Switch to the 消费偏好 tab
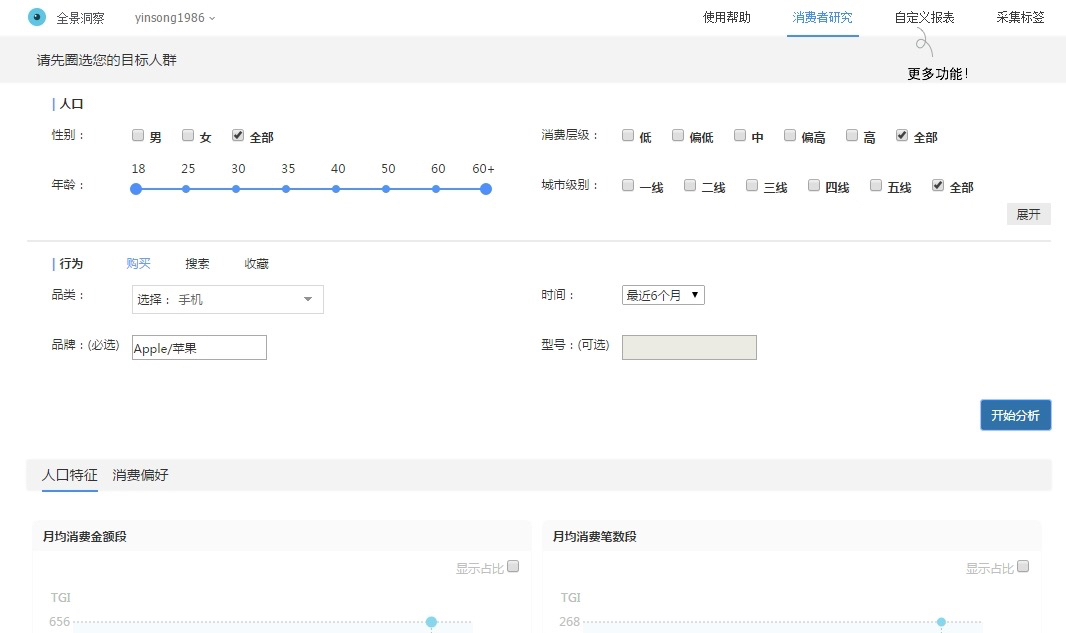Viewport: 1066px width, 633px height. click(140, 476)
